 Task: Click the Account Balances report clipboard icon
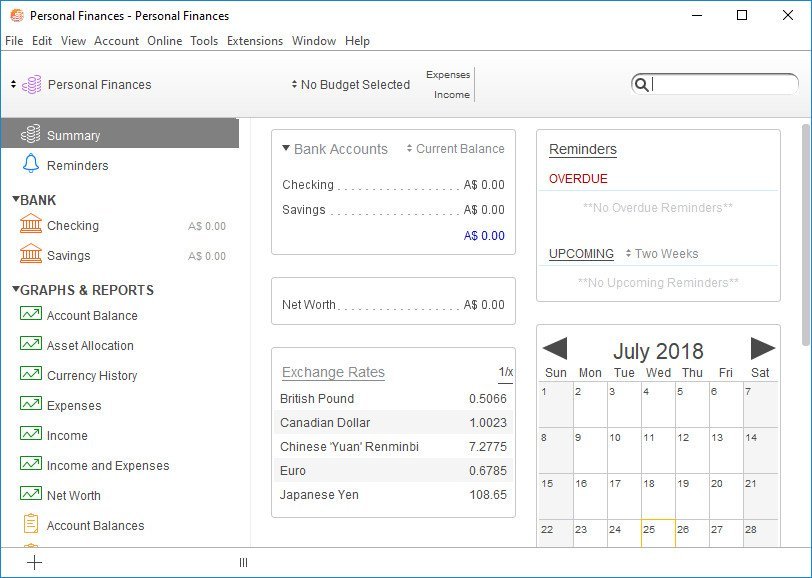[30, 525]
